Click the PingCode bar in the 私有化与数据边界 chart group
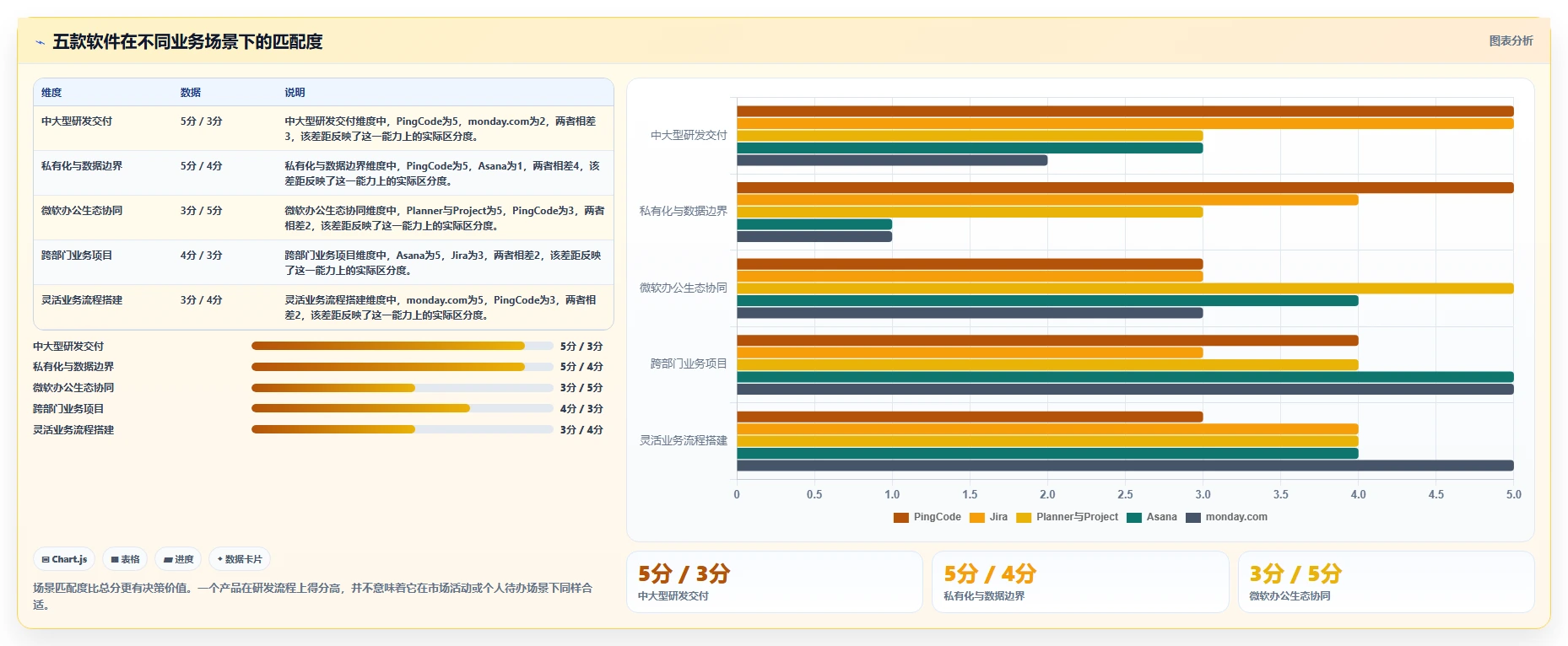The height and width of the screenshot is (646, 1568). coord(1125,187)
